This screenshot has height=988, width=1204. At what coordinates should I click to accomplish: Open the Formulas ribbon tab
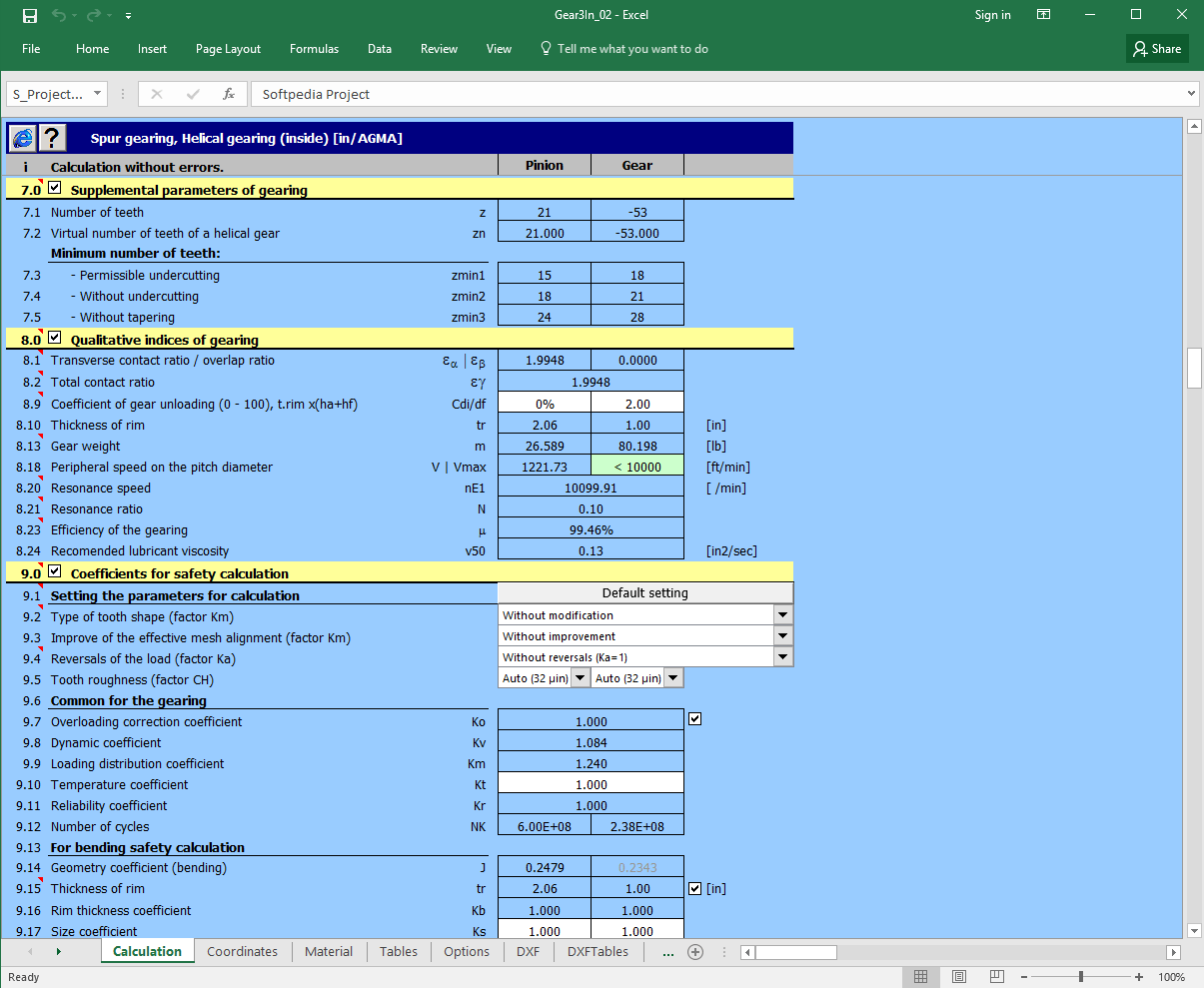point(314,48)
